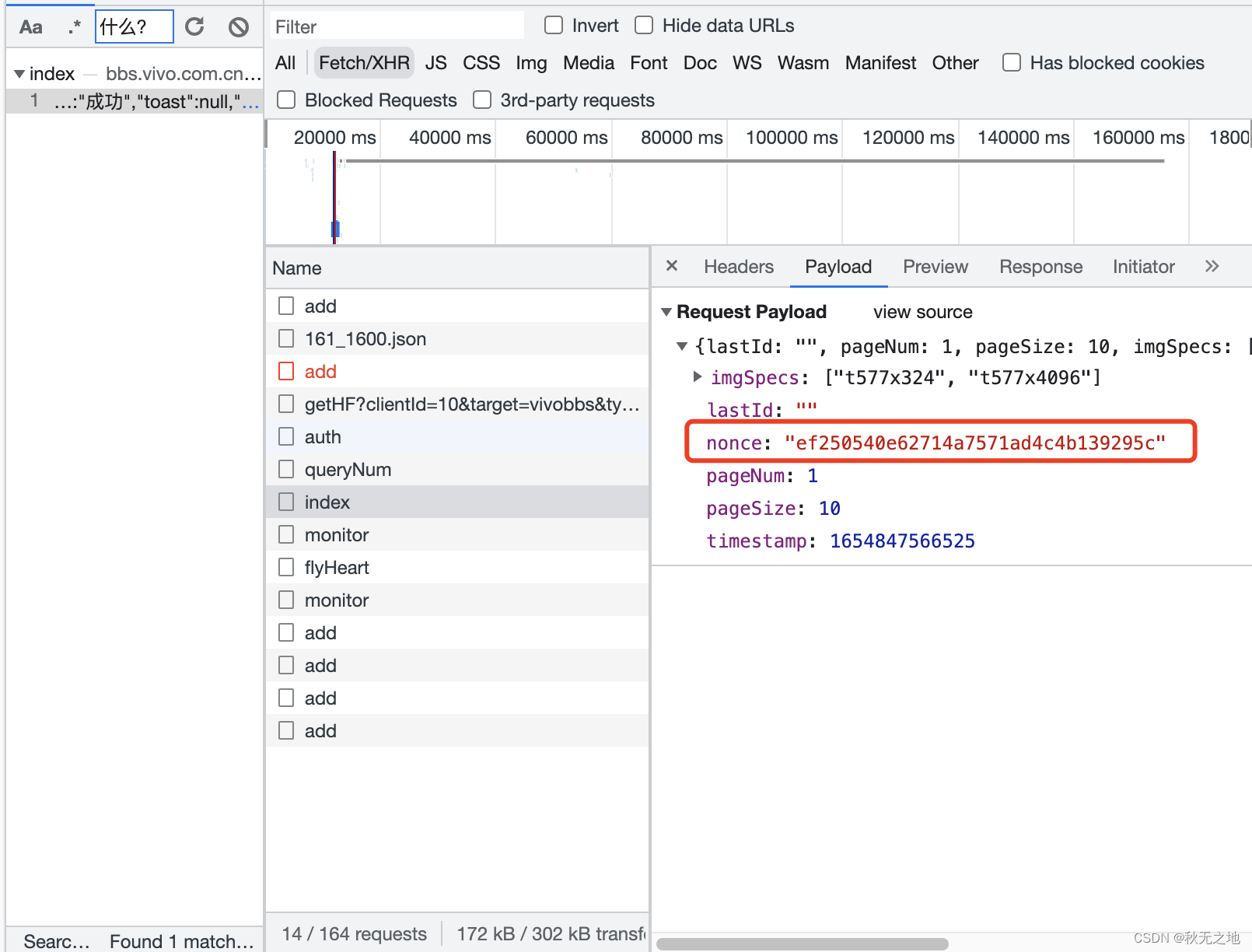Click the refresh search icon
The height and width of the screenshot is (952, 1252).
pyautogui.click(x=194, y=27)
